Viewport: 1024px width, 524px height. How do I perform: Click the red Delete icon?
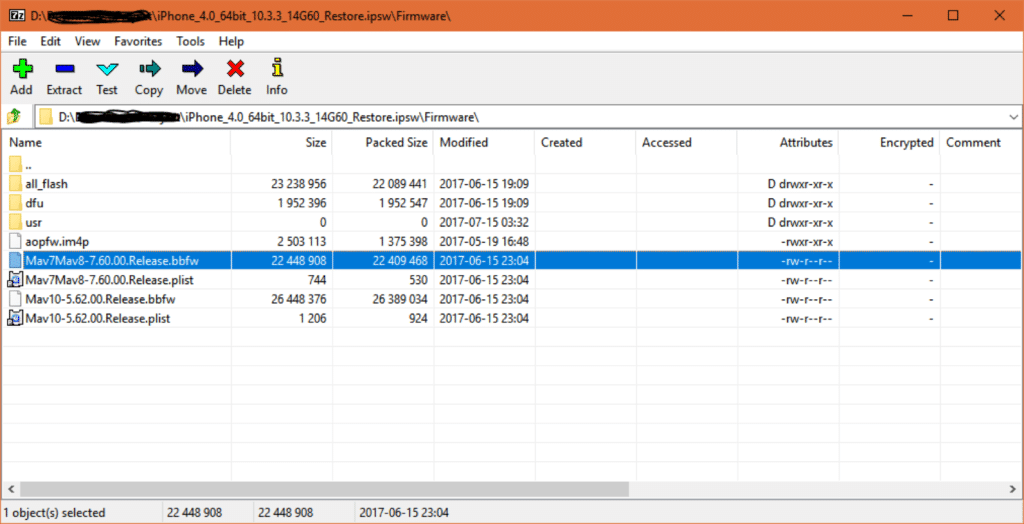pos(235,69)
